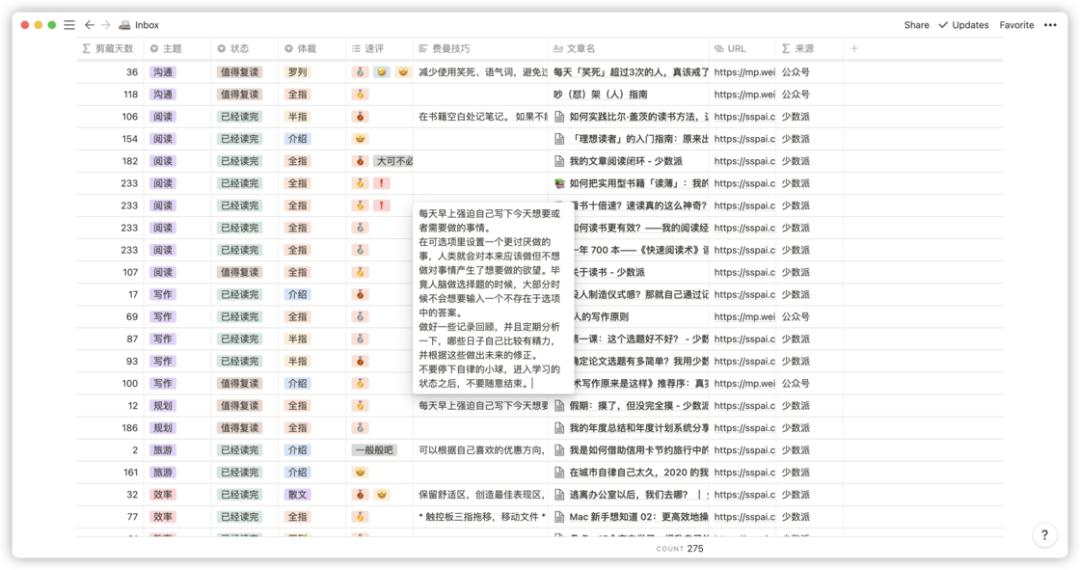Screen dimensions: 1080x570
Task: Open the 文章名 column header menu
Action: [628, 48]
